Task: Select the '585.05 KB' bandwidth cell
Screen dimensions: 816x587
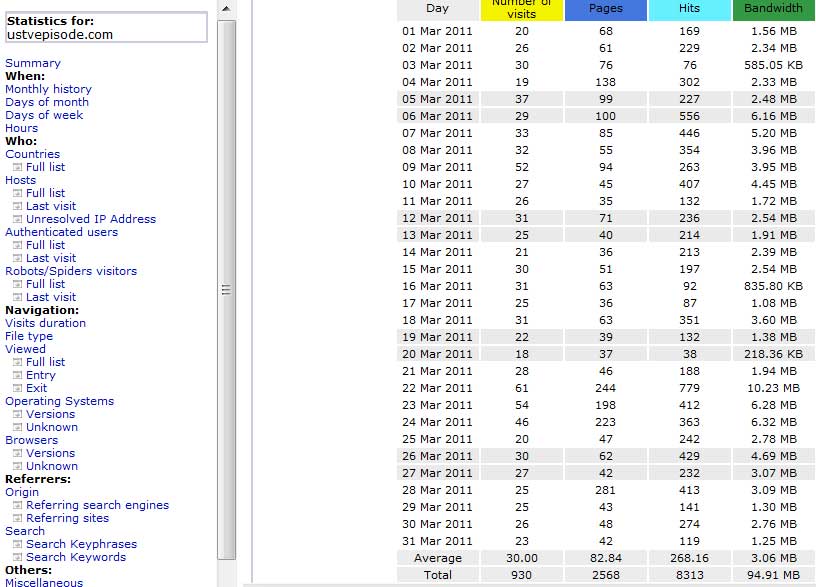Action: tap(773, 65)
